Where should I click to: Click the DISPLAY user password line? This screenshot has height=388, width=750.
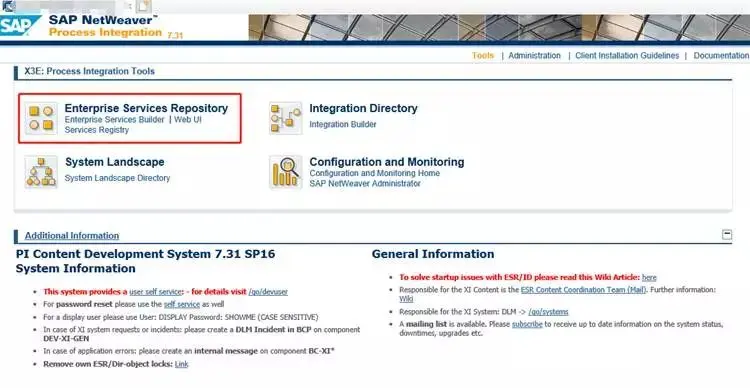[181, 317]
